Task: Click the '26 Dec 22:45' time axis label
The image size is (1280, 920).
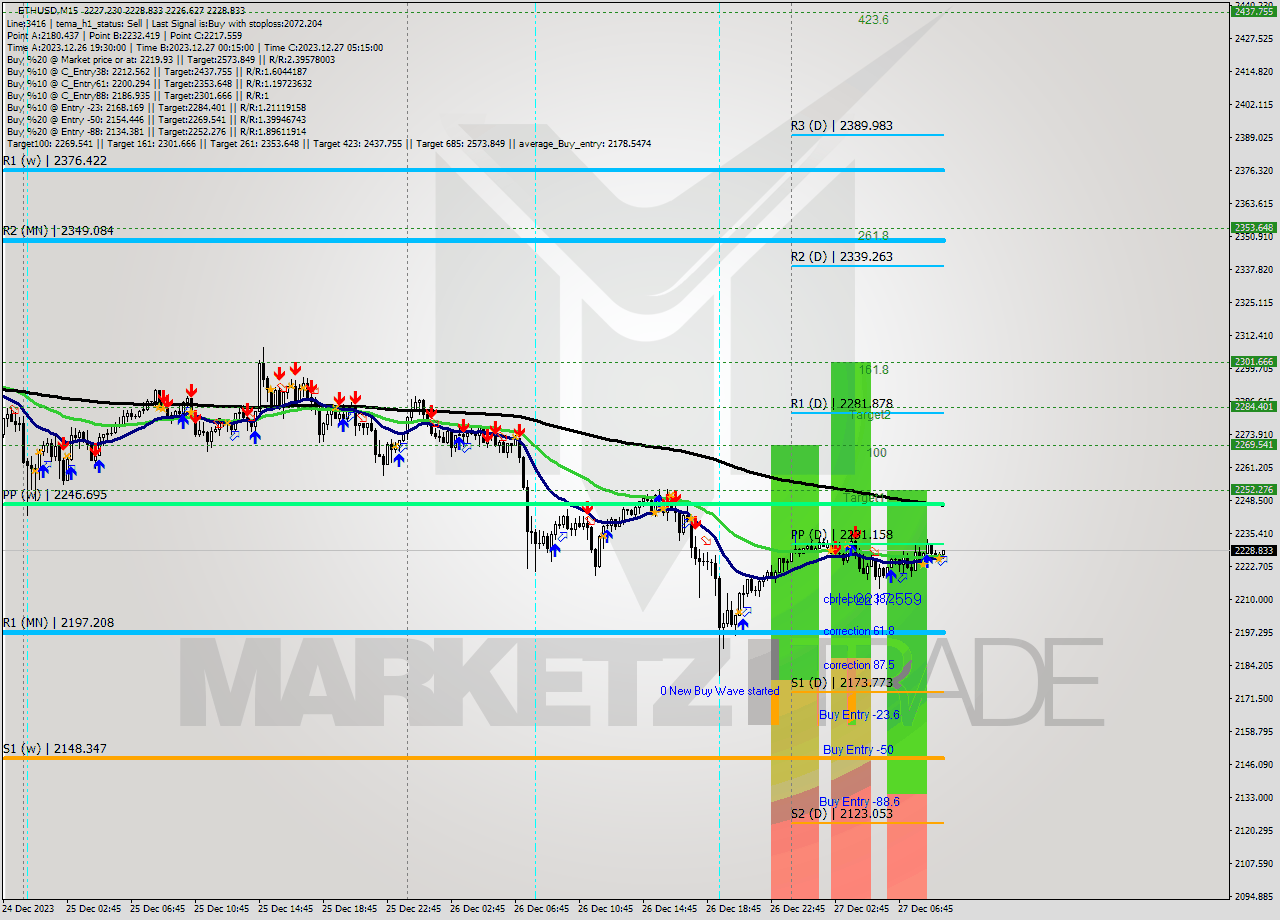Action: 800,909
